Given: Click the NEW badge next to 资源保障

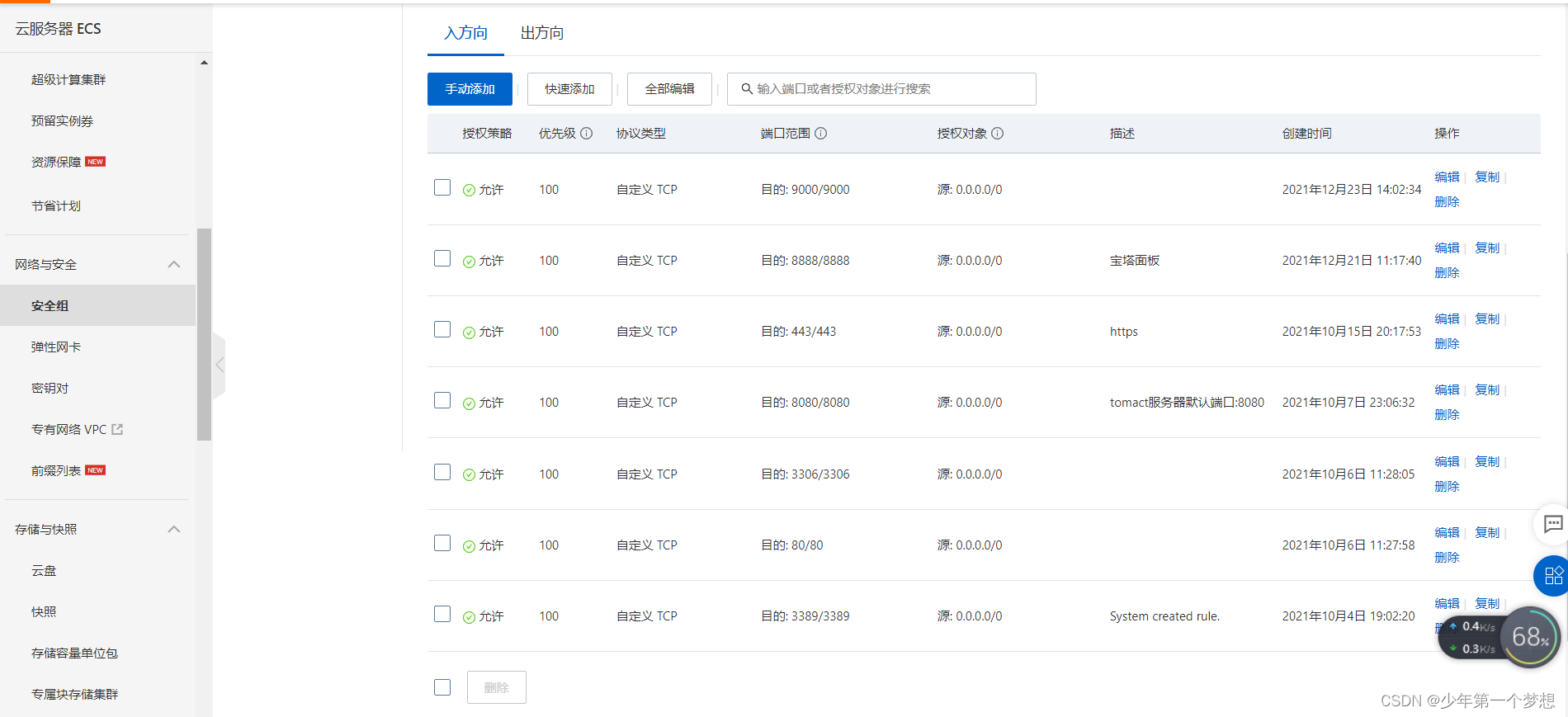Looking at the screenshot, I should 96,162.
